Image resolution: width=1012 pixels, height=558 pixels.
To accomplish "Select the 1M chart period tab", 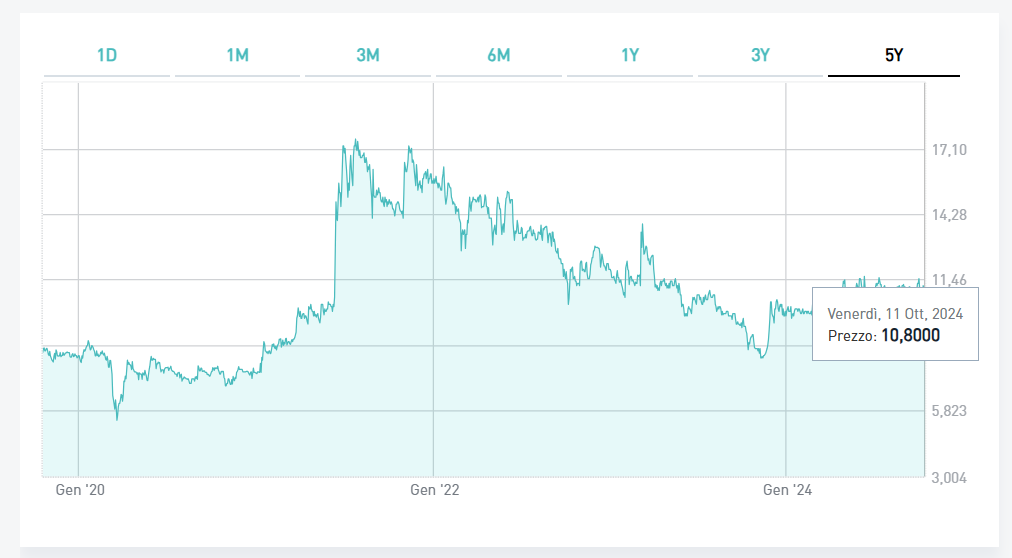I will [237, 55].
